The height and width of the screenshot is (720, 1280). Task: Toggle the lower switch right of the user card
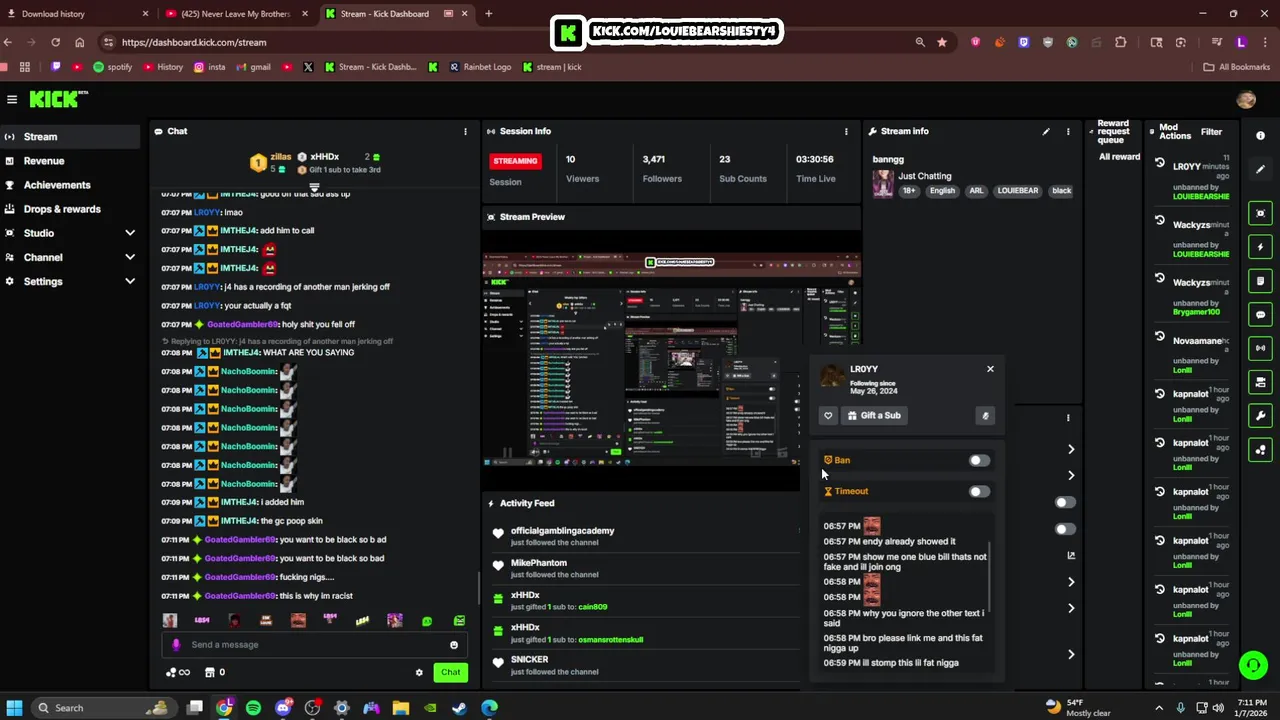pos(1065,530)
